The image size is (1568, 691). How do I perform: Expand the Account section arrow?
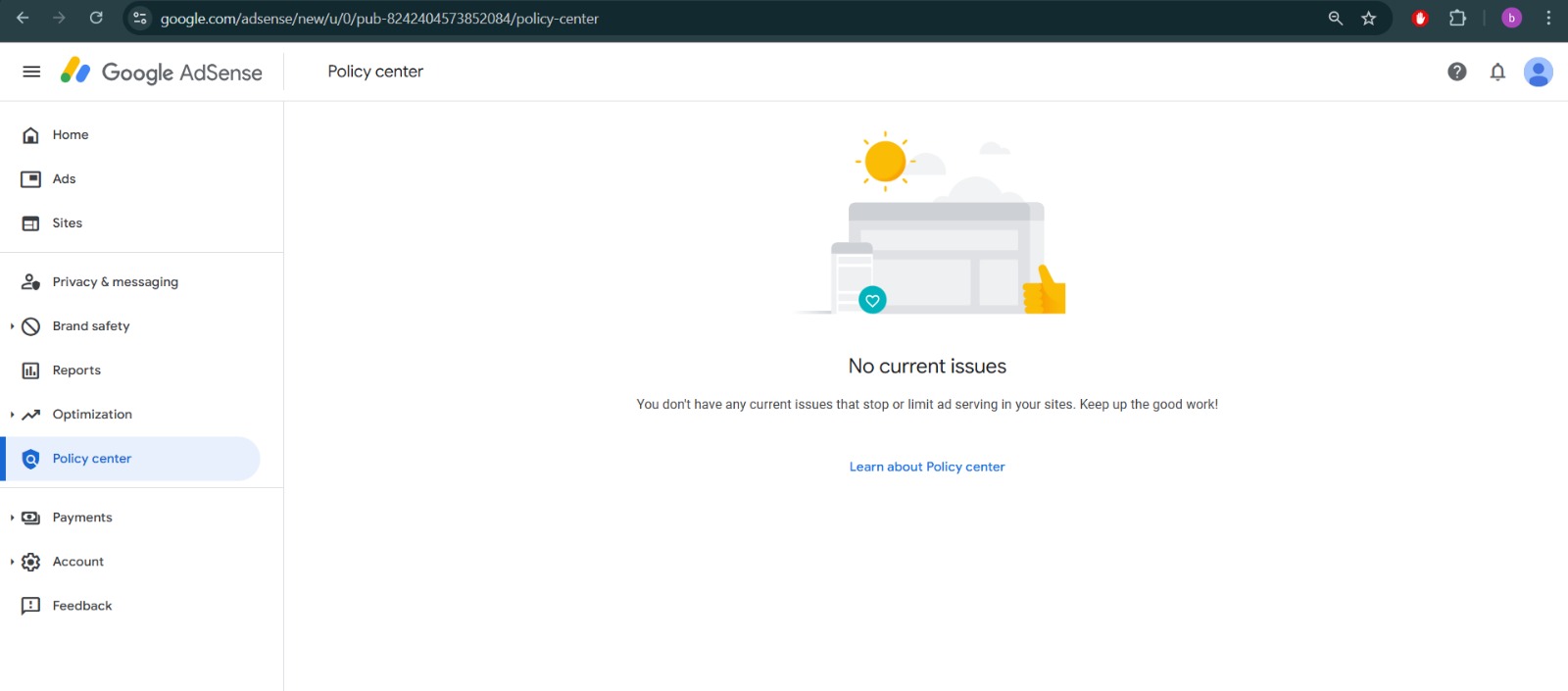(12, 562)
